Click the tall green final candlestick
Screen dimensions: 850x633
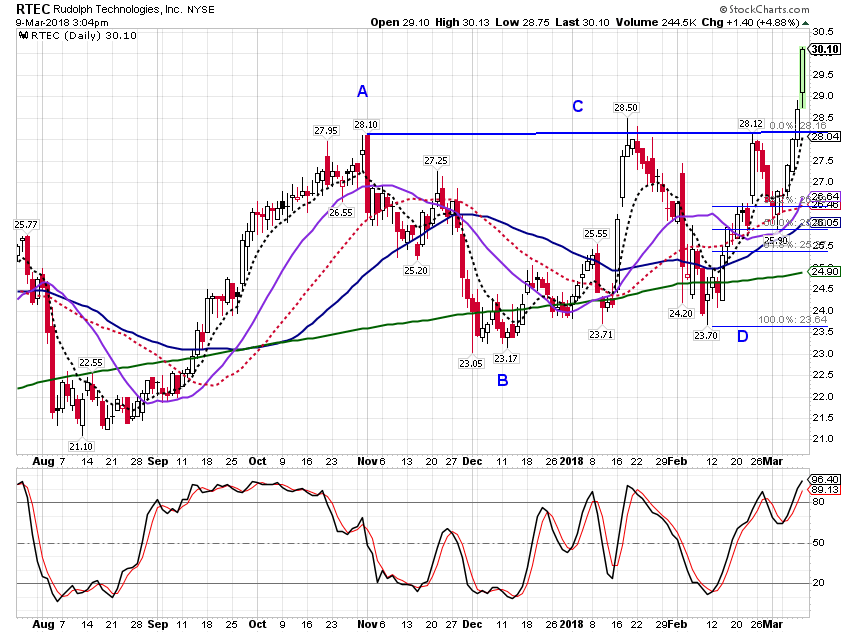pos(803,77)
